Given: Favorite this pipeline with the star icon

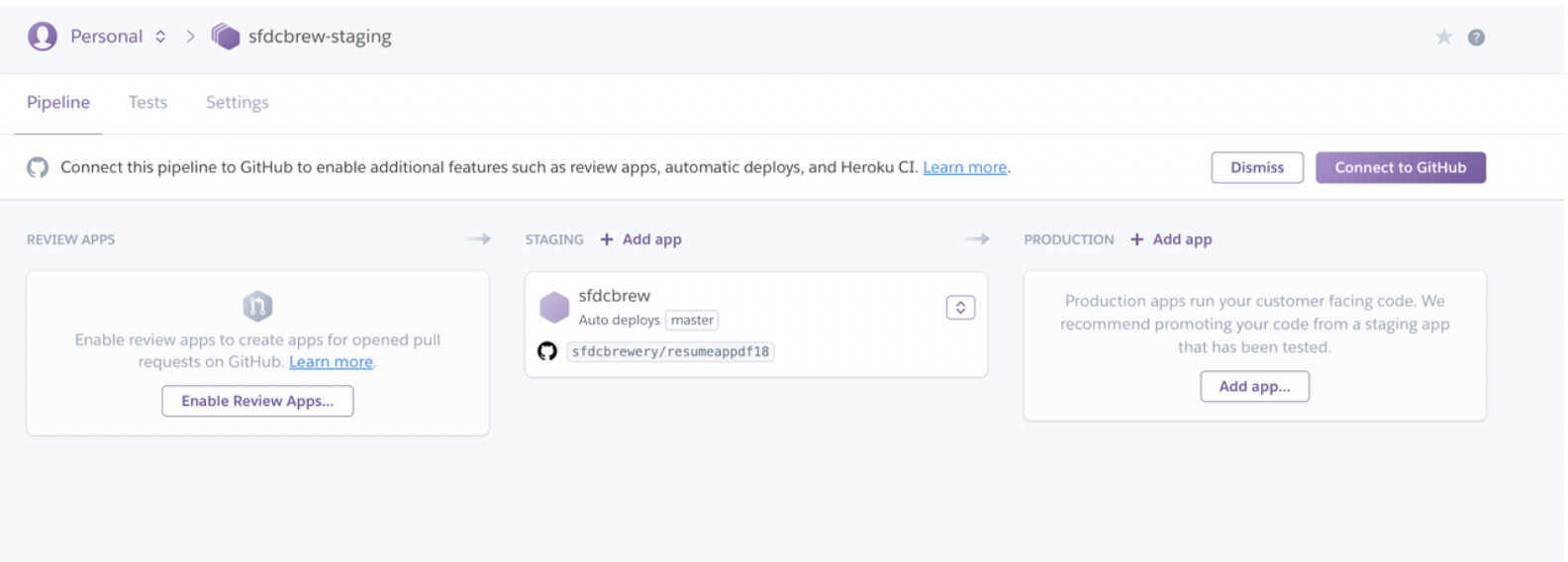Looking at the screenshot, I should (x=1443, y=37).
